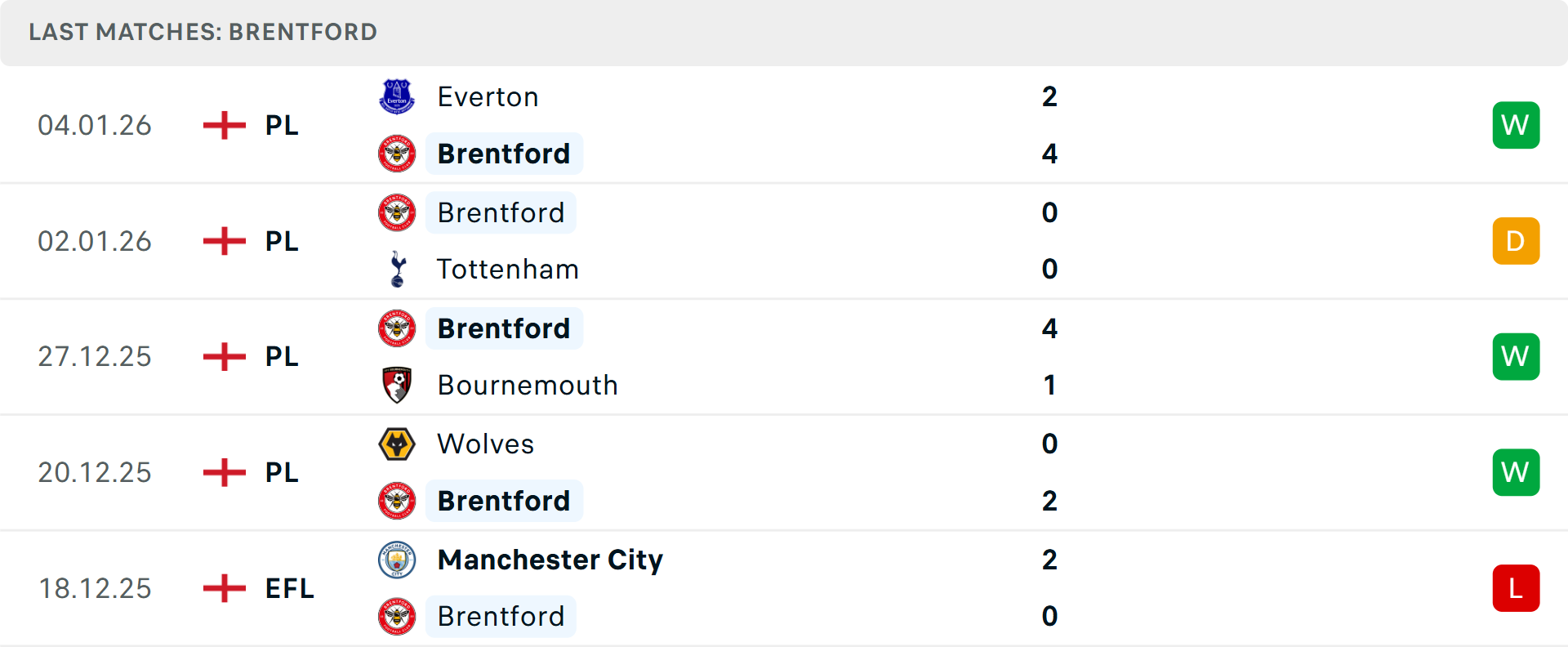Click the Last Matches: Brentford header
Screen dimensions: 1568x647
203,33
